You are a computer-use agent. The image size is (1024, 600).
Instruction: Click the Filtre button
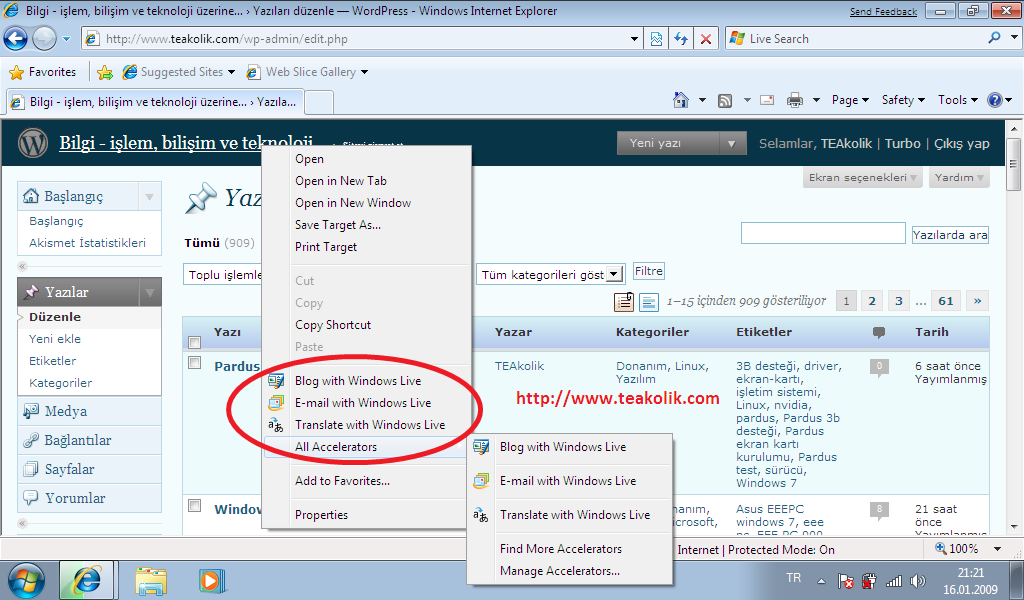coord(648,272)
